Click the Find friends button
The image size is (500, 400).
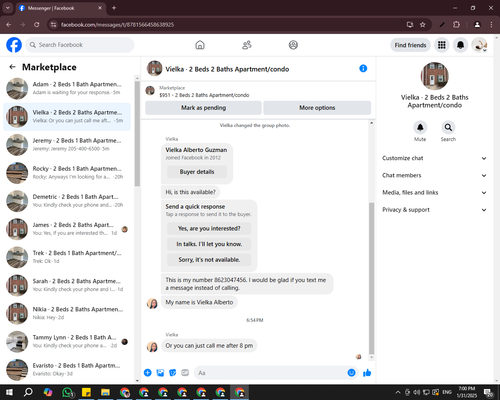410,45
